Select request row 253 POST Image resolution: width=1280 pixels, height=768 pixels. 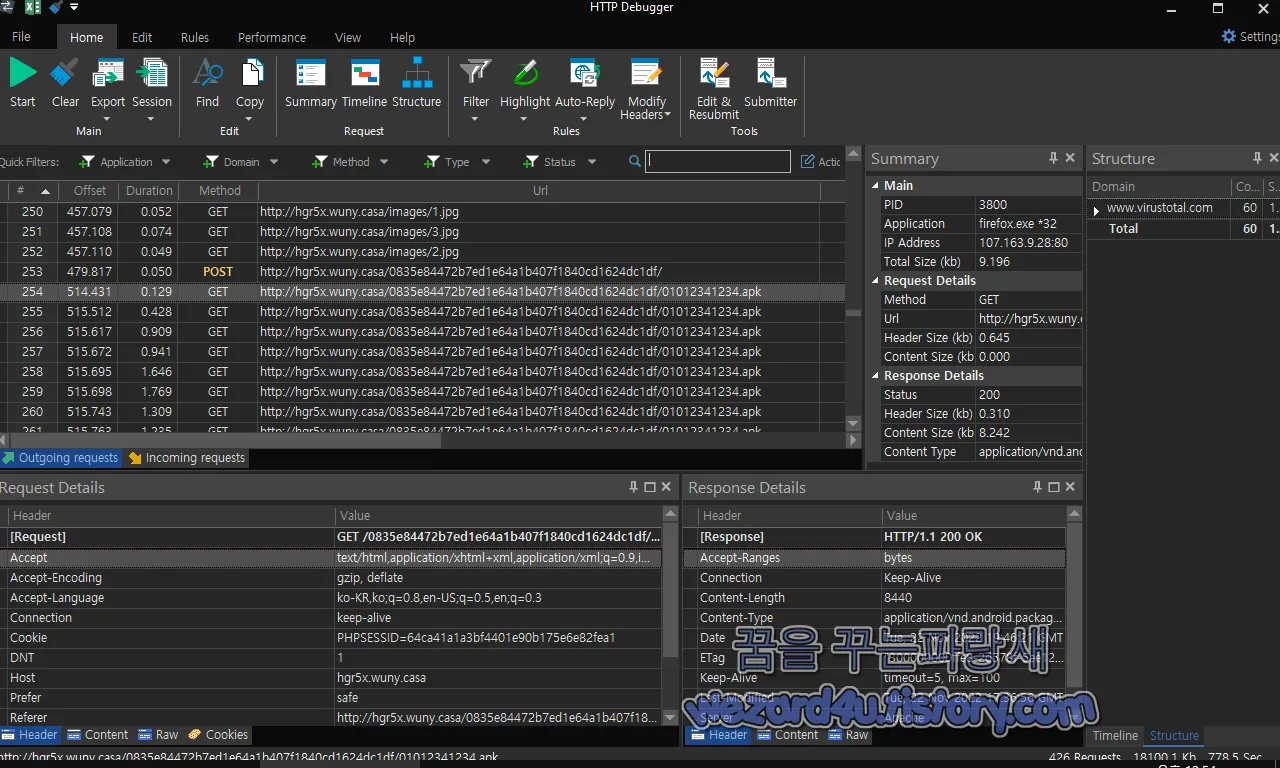click(x=422, y=272)
